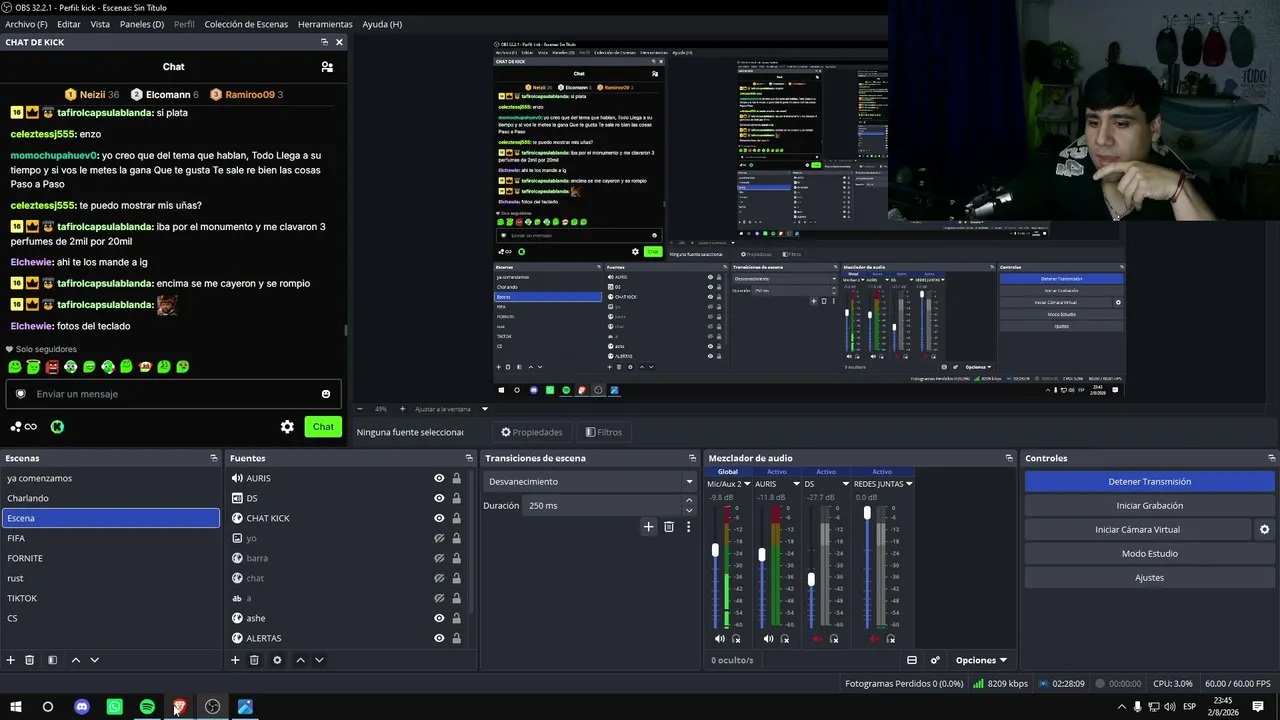
Task: Open the chat users list icon
Action: coord(327,67)
